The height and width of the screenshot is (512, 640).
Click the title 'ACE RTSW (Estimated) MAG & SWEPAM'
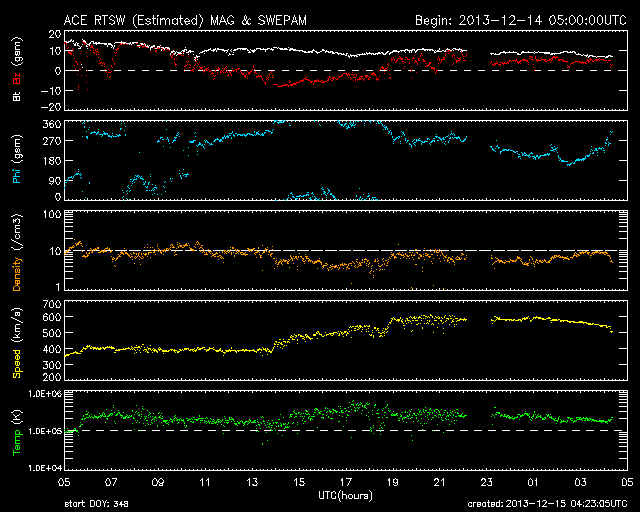click(x=185, y=20)
